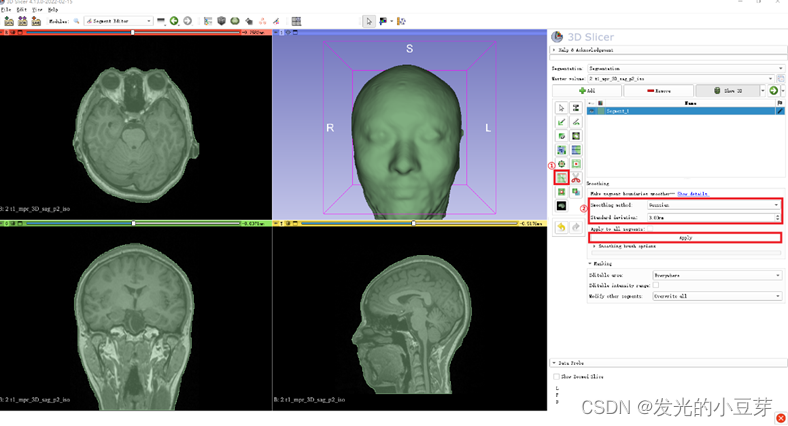Image resolution: width=788 pixels, height=426 pixels.
Task: Select the Hollow effect
Action: 576,164
